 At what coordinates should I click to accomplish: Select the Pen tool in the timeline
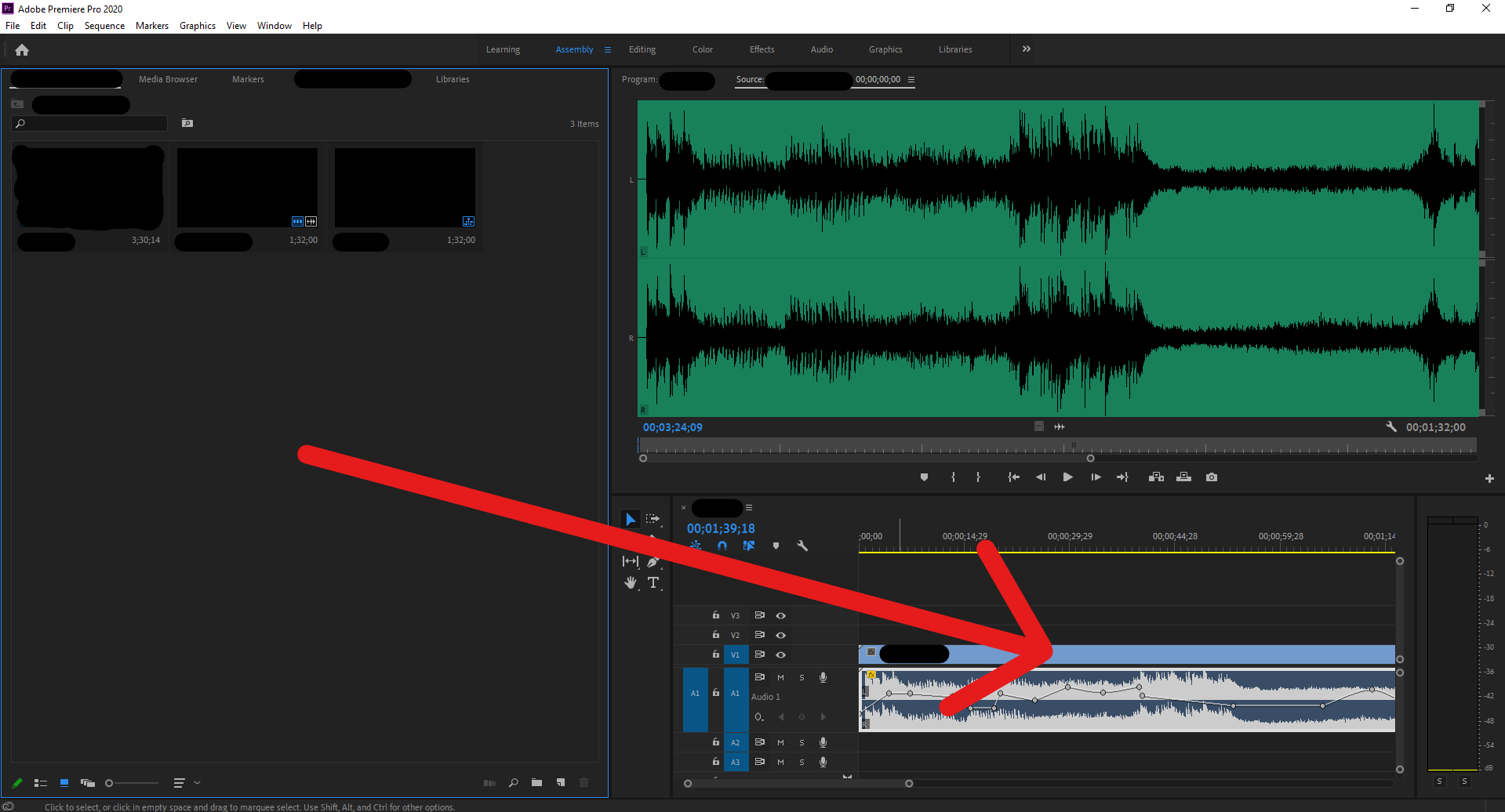coord(654,561)
